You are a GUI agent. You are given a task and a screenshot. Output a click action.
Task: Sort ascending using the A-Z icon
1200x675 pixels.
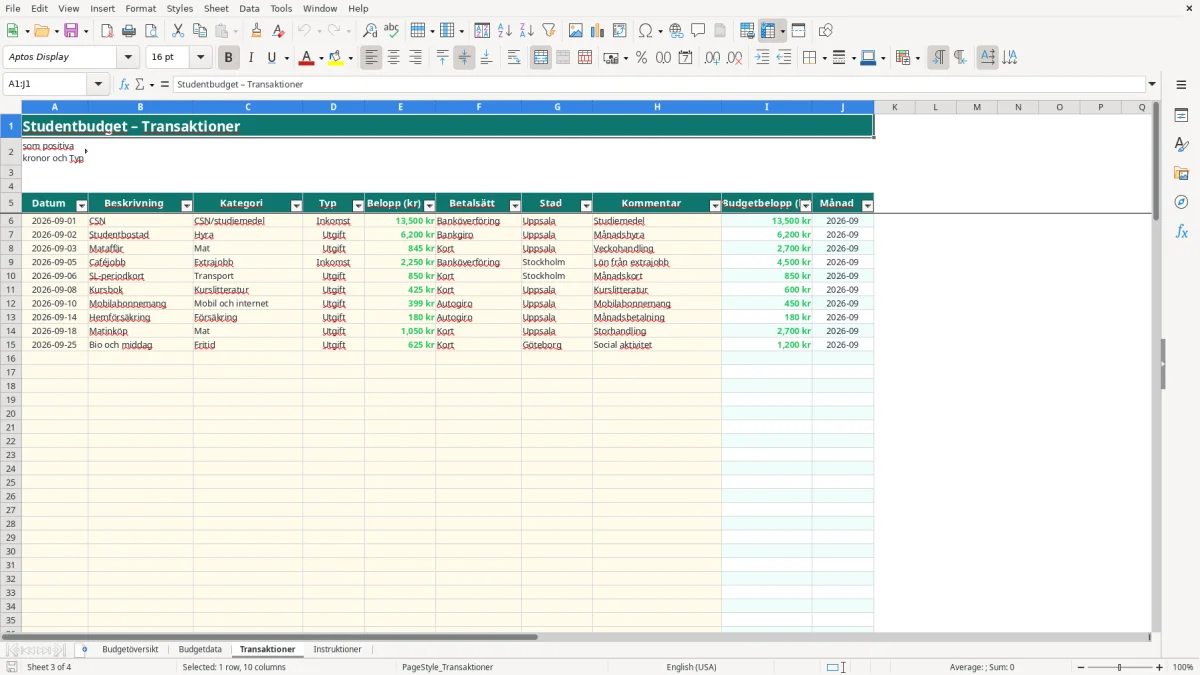pyautogui.click(x=505, y=31)
